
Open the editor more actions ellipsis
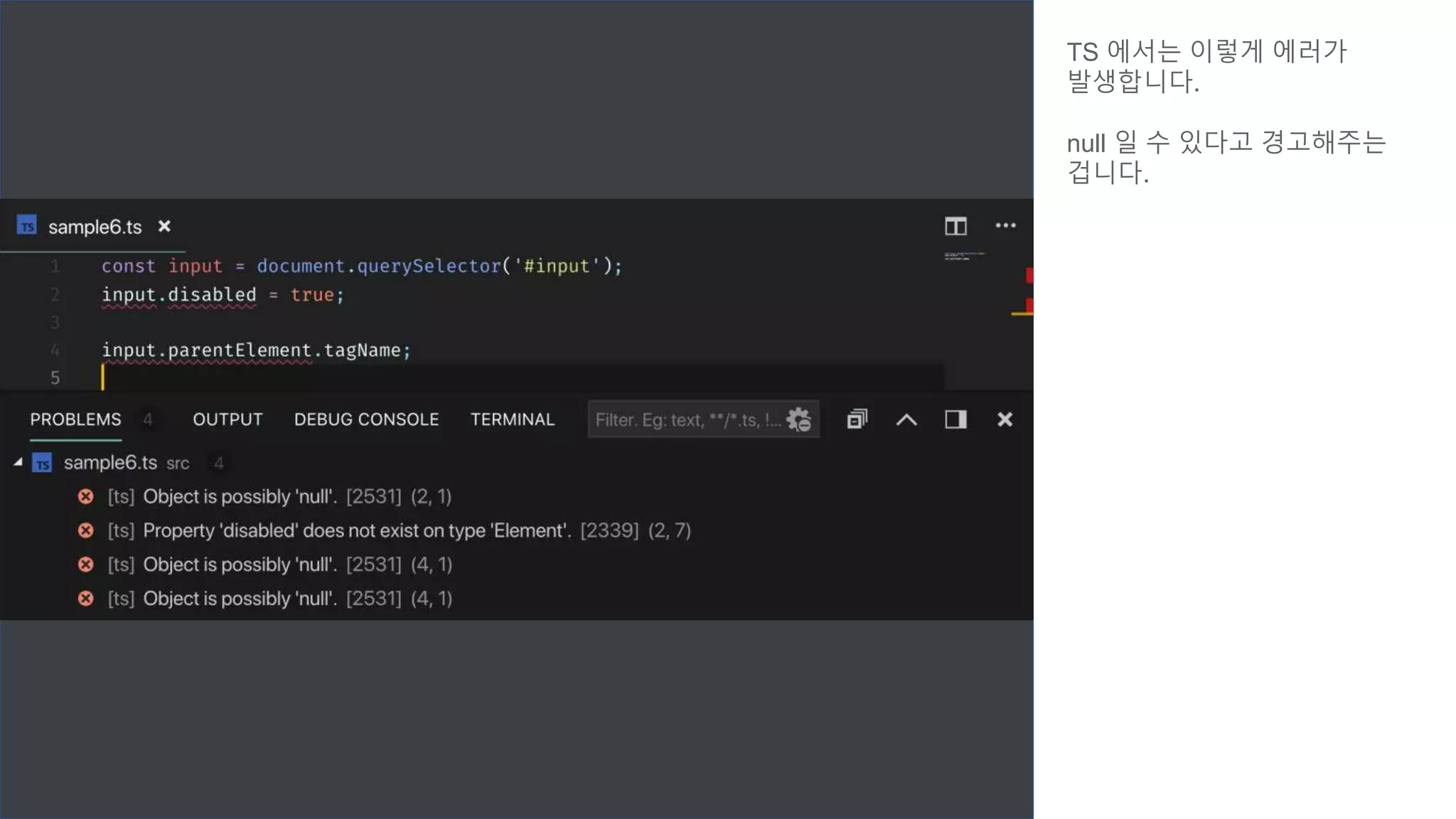[1005, 226]
